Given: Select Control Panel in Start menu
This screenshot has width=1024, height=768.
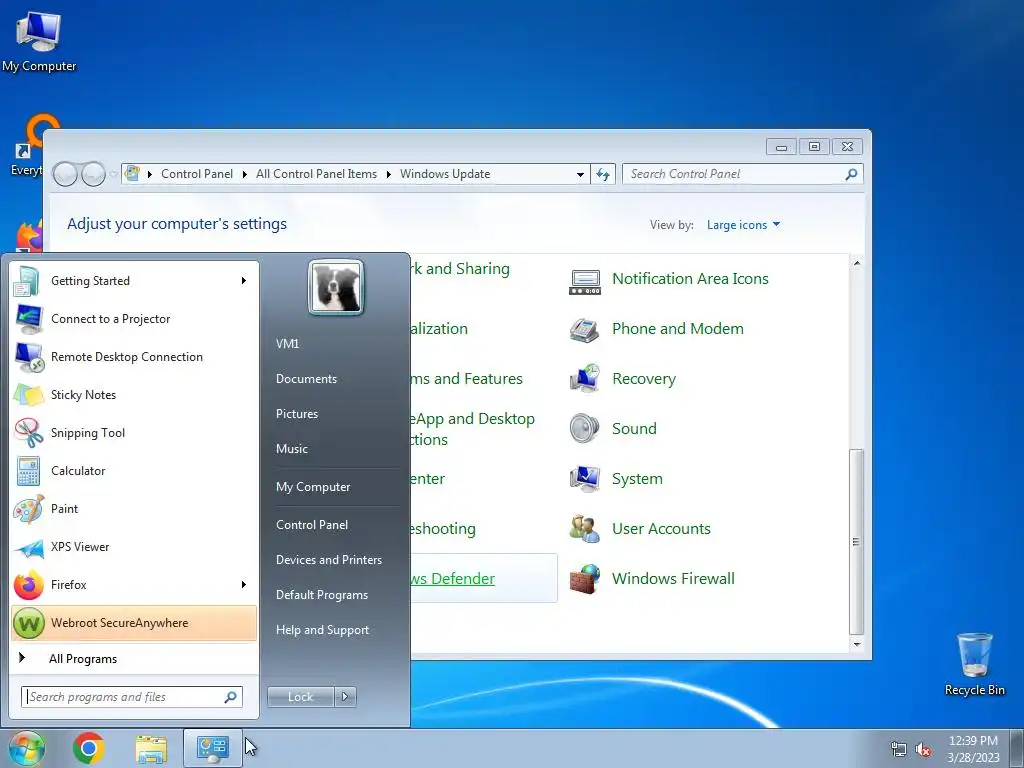Looking at the screenshot, I should [312, 525].
